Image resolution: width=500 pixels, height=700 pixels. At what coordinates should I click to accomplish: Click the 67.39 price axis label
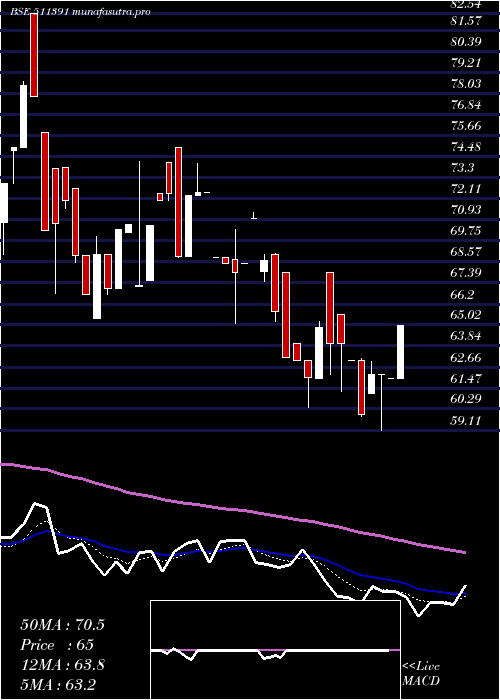point(467,273)
